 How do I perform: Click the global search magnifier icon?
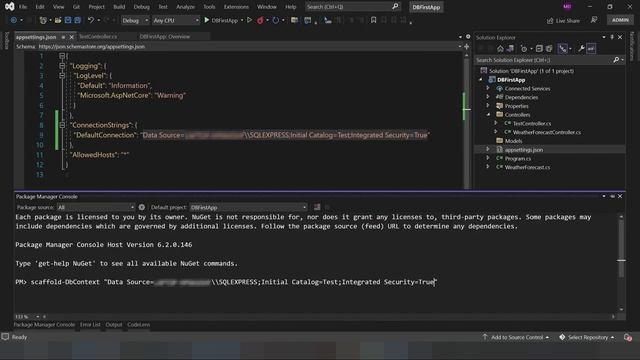tap(395, 7)
